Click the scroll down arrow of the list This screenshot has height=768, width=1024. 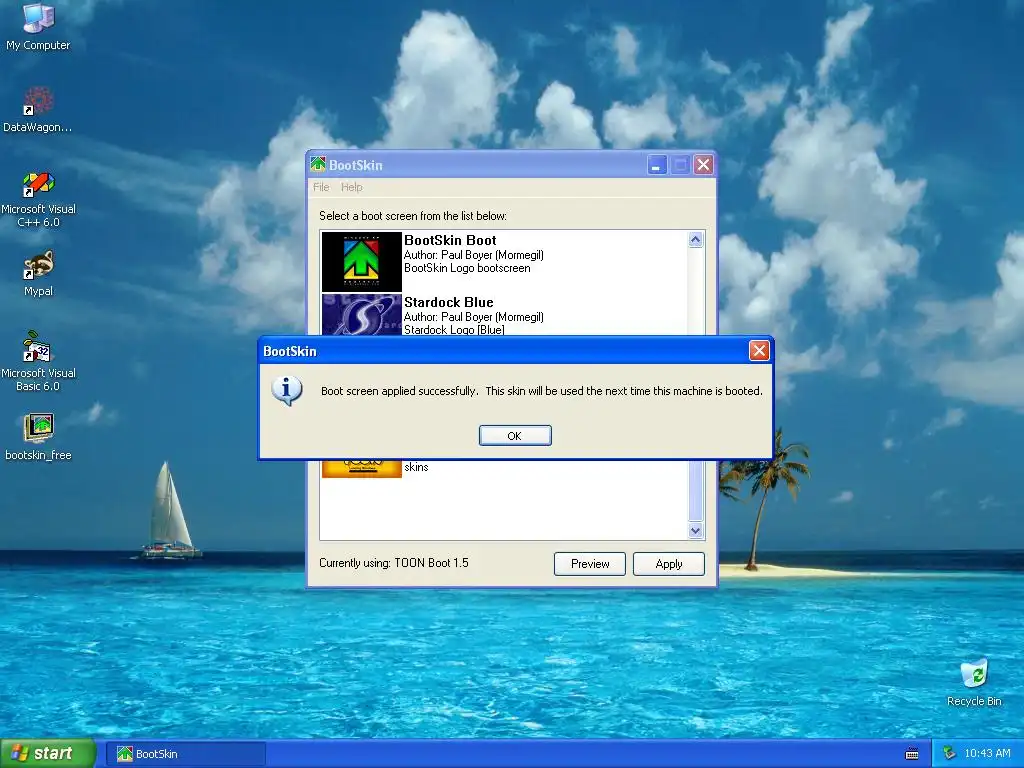pos(696,530)
